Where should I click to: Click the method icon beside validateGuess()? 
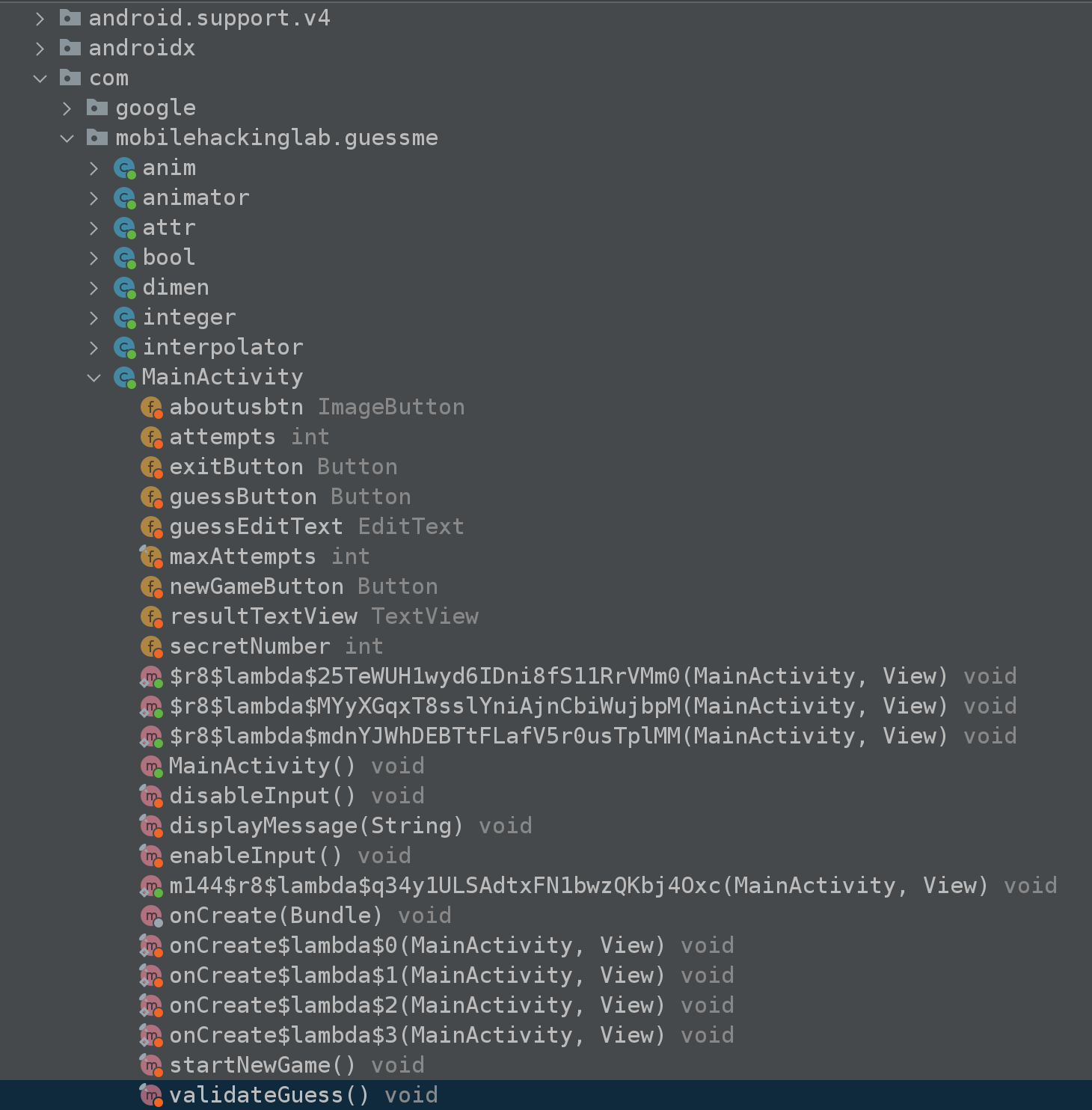click(x=152, y=1096)
